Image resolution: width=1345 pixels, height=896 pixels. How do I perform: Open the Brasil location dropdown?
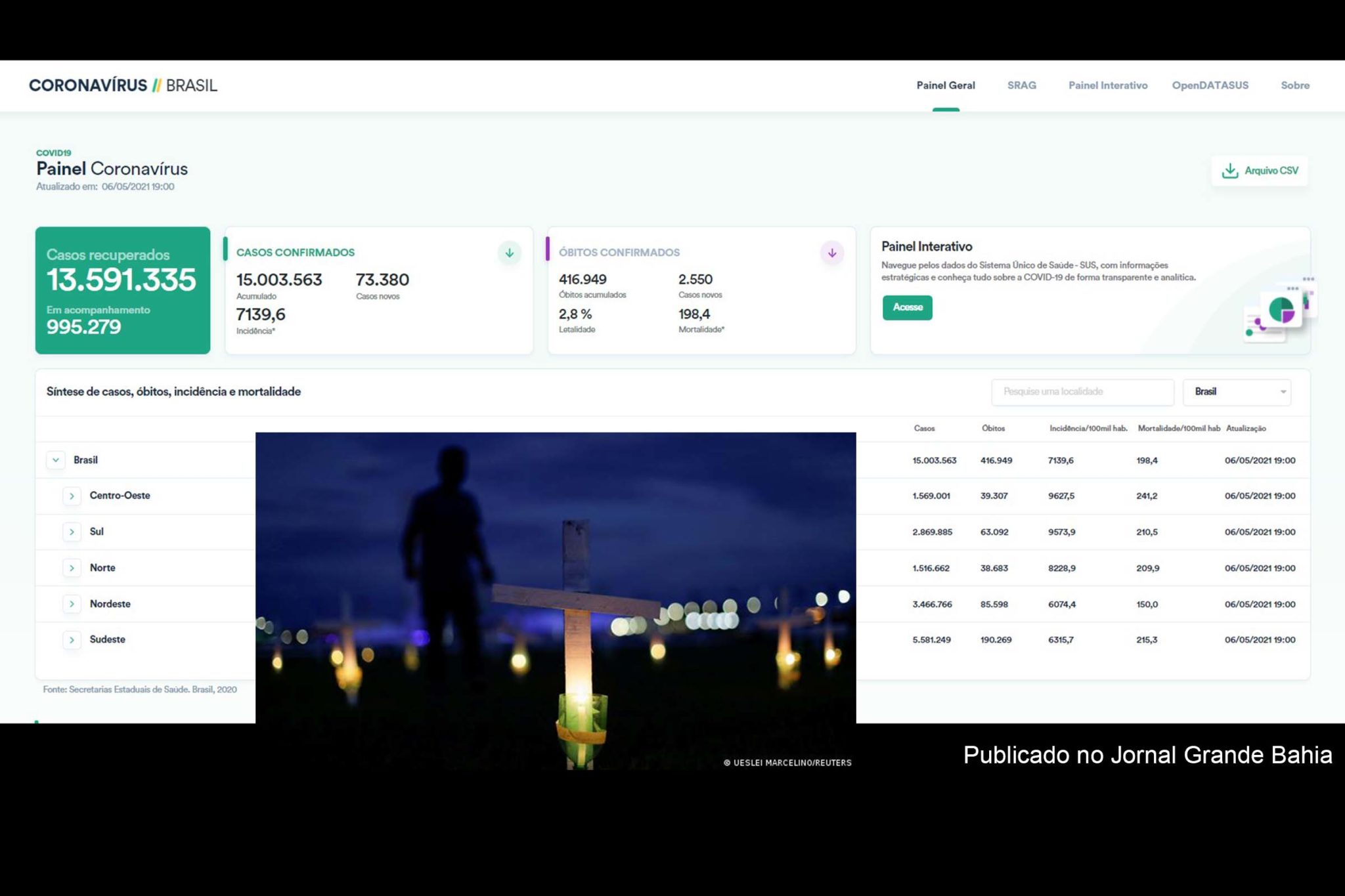(1237, 392)
